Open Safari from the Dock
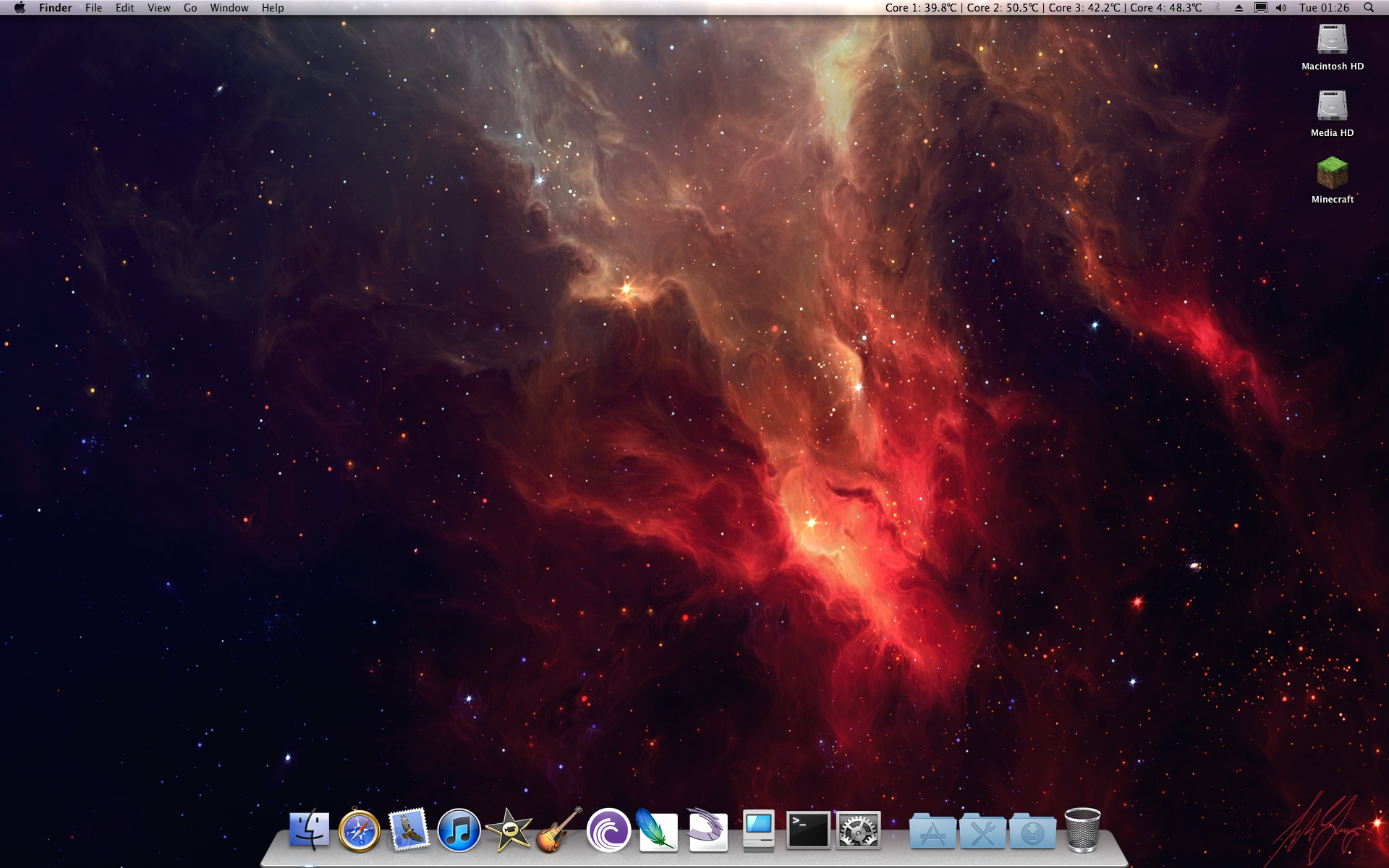The width and height of the screenshot is (1389, 868). pos(360,830)
